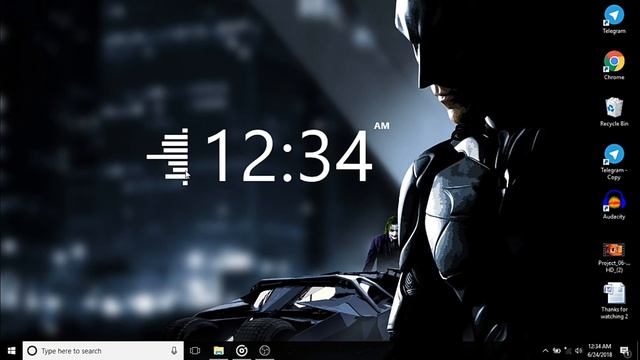640x360 pixels.
Task: Click the taskbar clock showing 12:34 AM
Action: [600, 351]
